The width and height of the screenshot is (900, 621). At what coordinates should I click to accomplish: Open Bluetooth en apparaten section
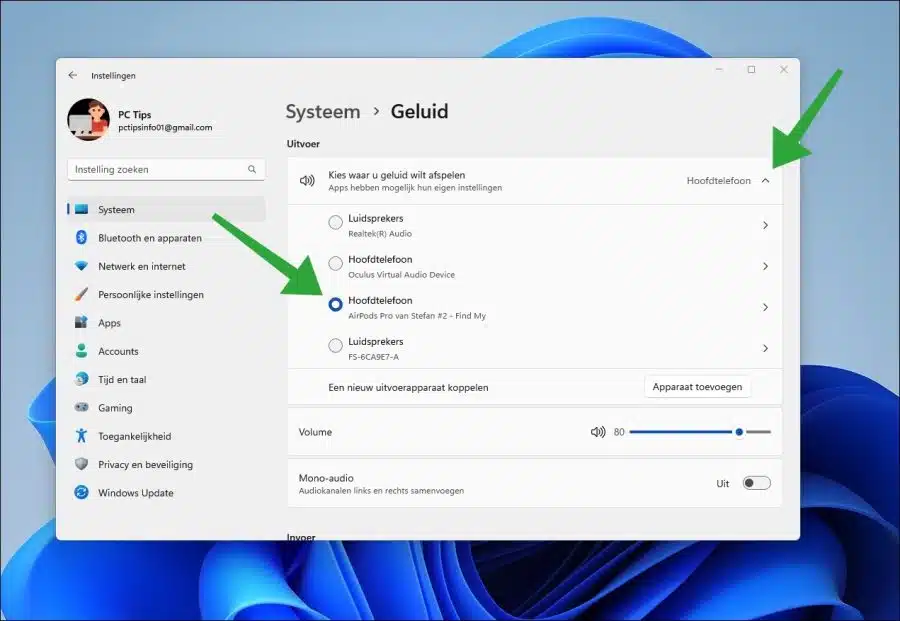166,238
